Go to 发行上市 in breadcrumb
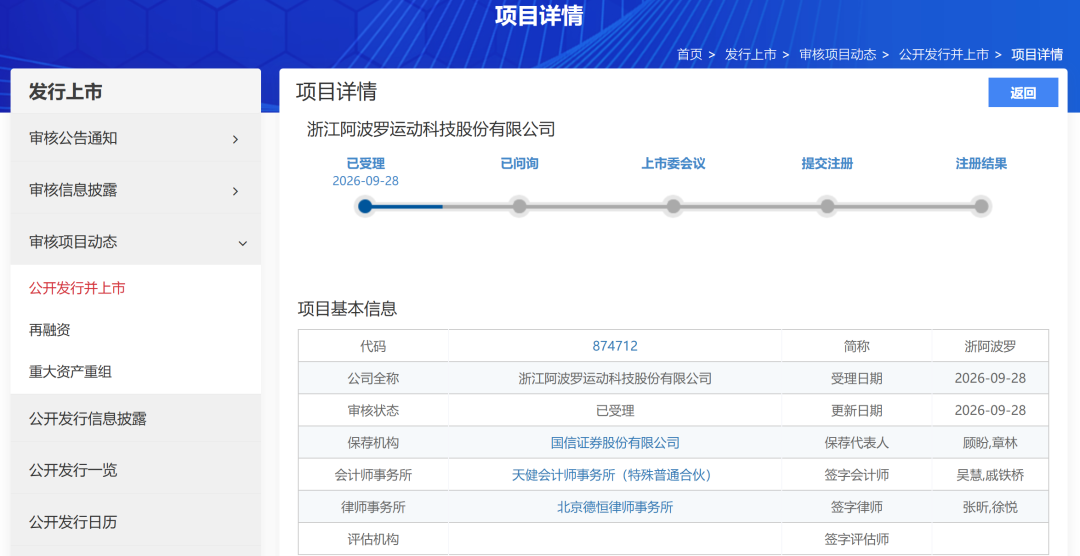1080x556 pixels. click(750, 54)
